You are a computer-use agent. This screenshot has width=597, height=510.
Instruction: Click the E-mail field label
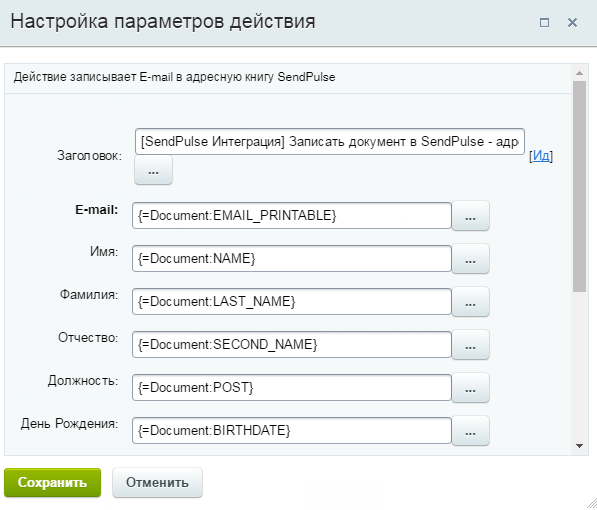pos(97,210)
